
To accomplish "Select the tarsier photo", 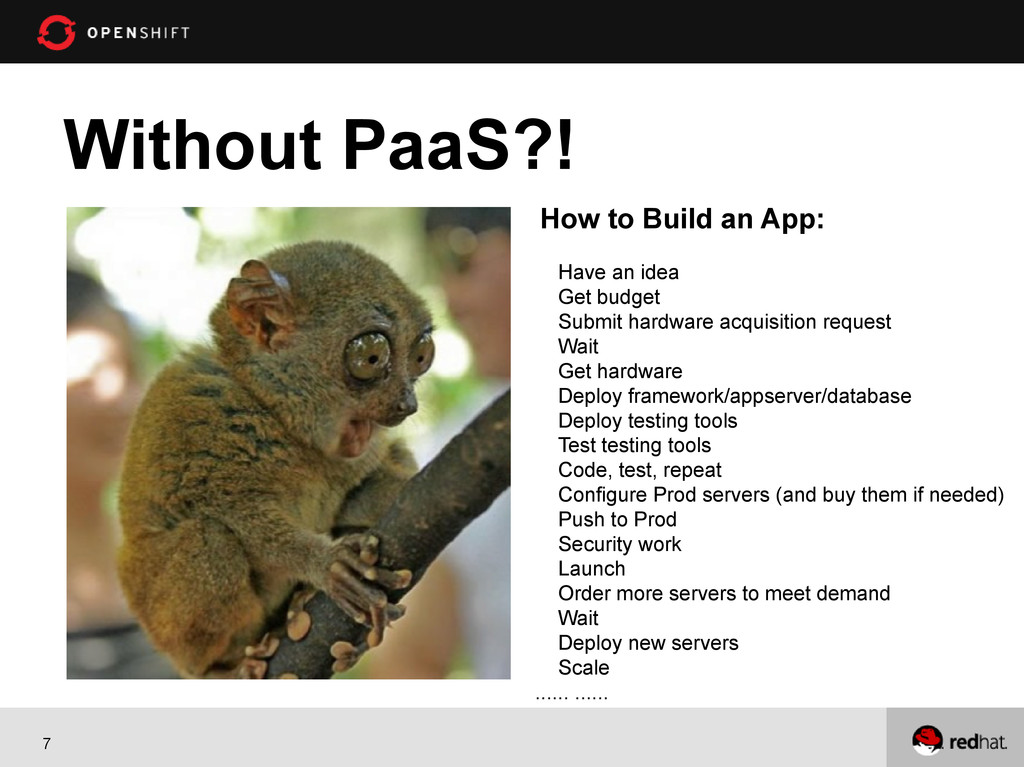I will (x=289, y=443).
